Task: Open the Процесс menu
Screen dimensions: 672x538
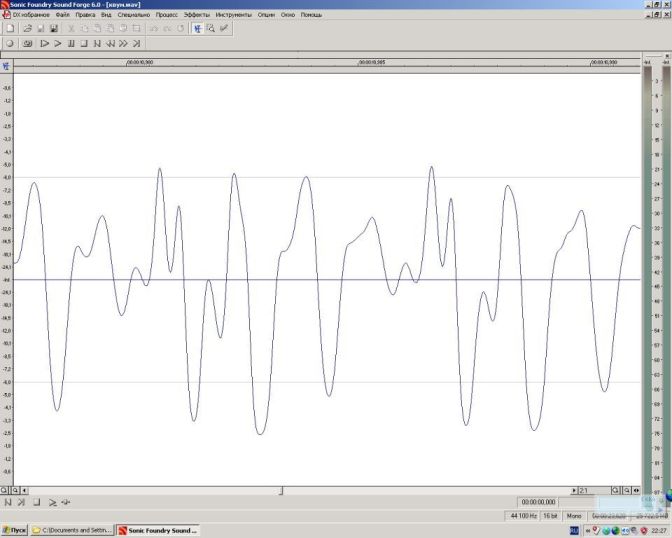Action: (167, 15)
